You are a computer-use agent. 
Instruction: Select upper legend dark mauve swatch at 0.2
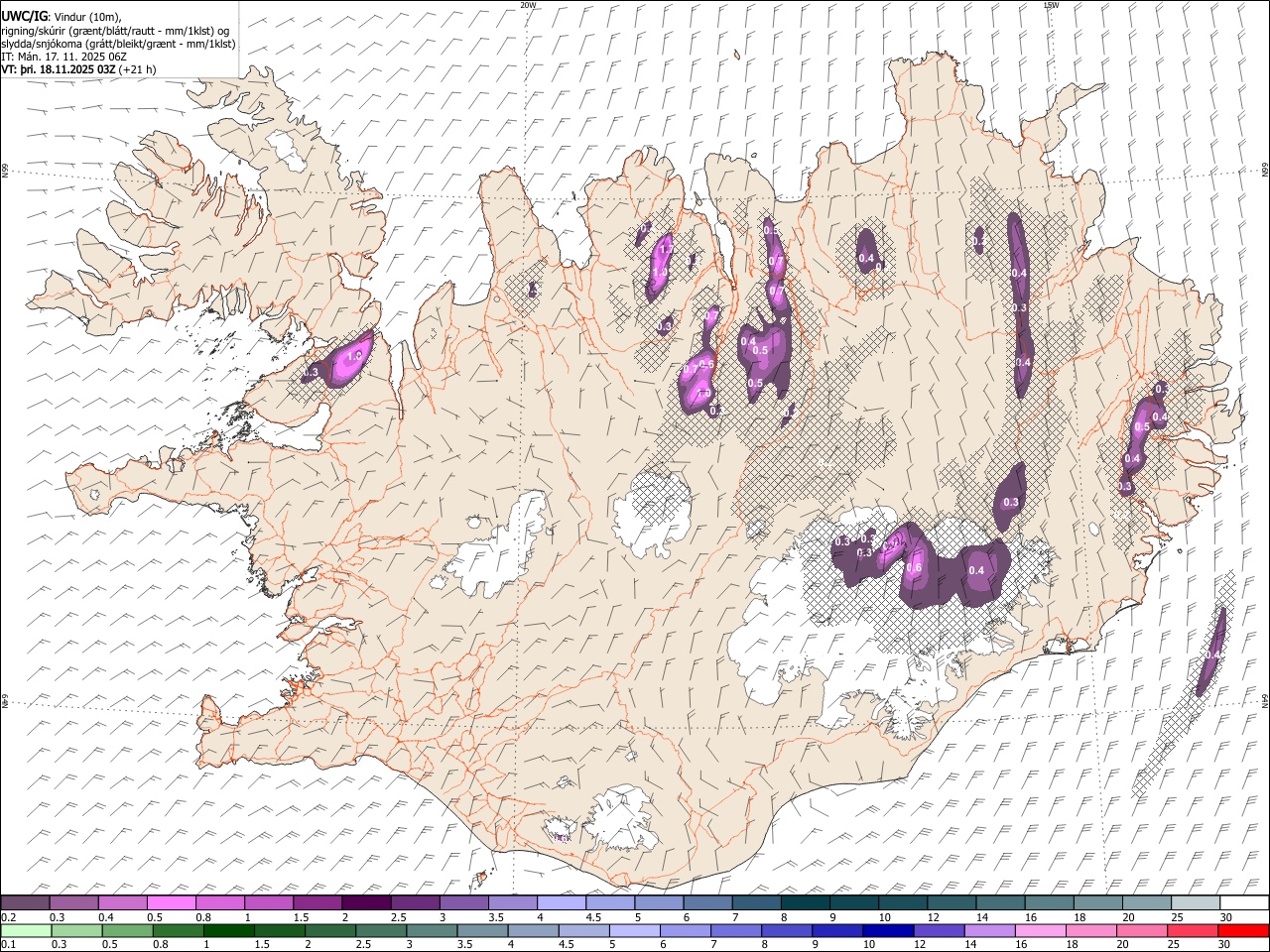click(x=25, y=903)
